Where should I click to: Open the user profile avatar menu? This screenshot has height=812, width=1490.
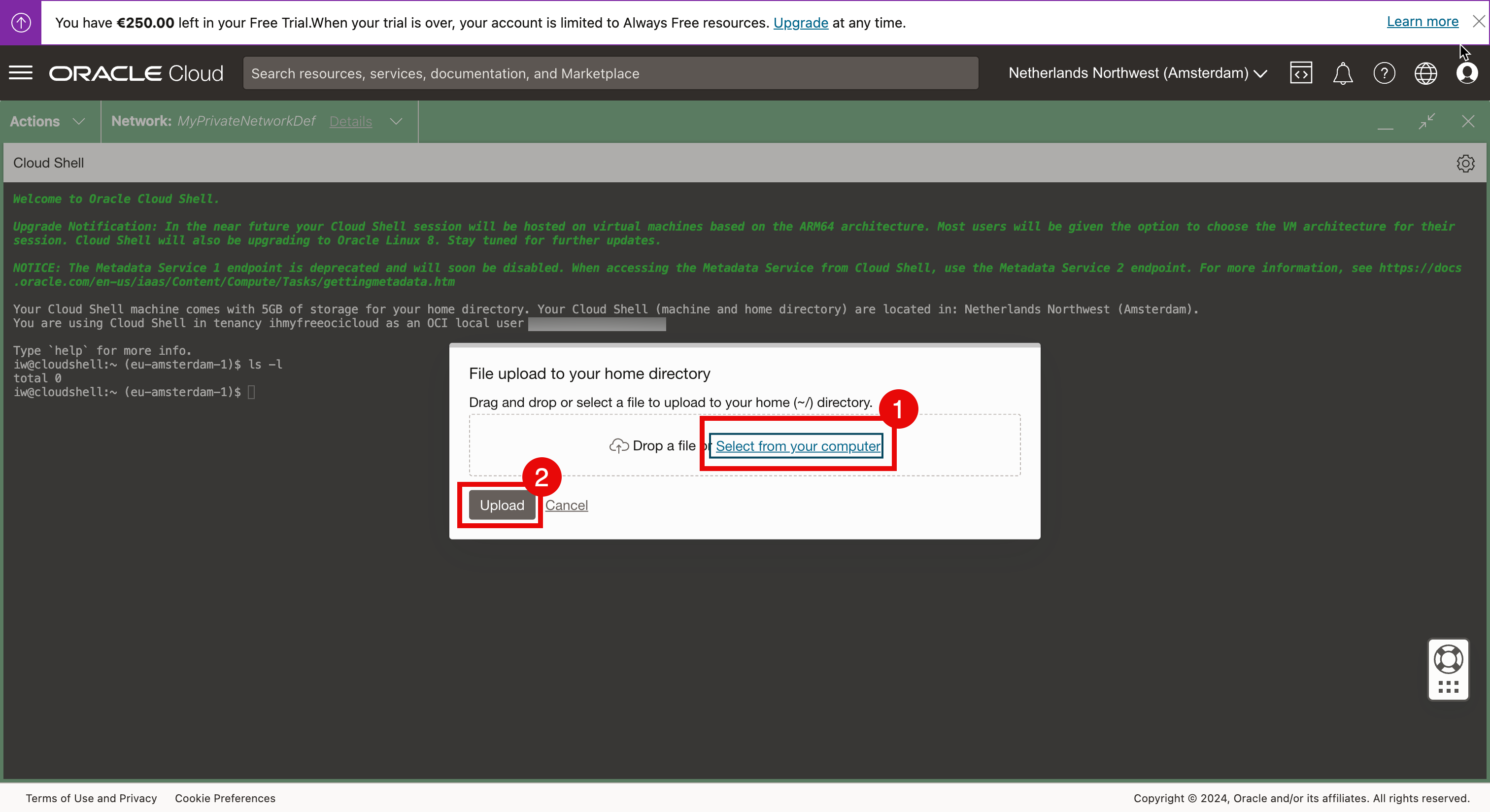[1467, 73]
